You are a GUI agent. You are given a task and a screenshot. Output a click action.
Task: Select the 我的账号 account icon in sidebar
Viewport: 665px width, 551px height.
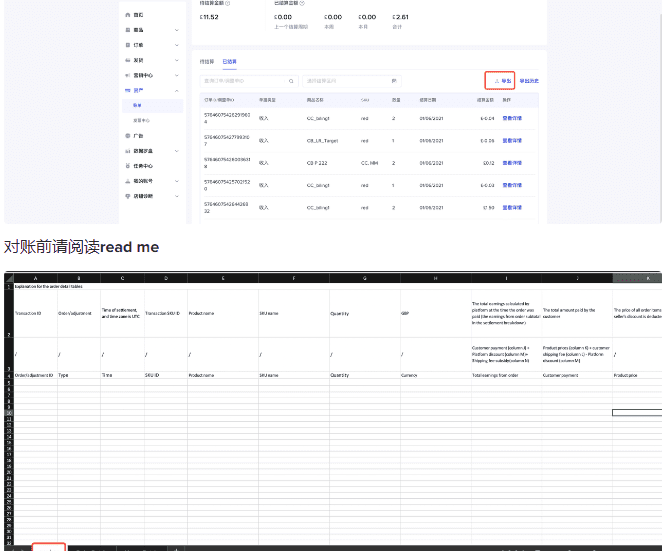click(x=128, y=181)
